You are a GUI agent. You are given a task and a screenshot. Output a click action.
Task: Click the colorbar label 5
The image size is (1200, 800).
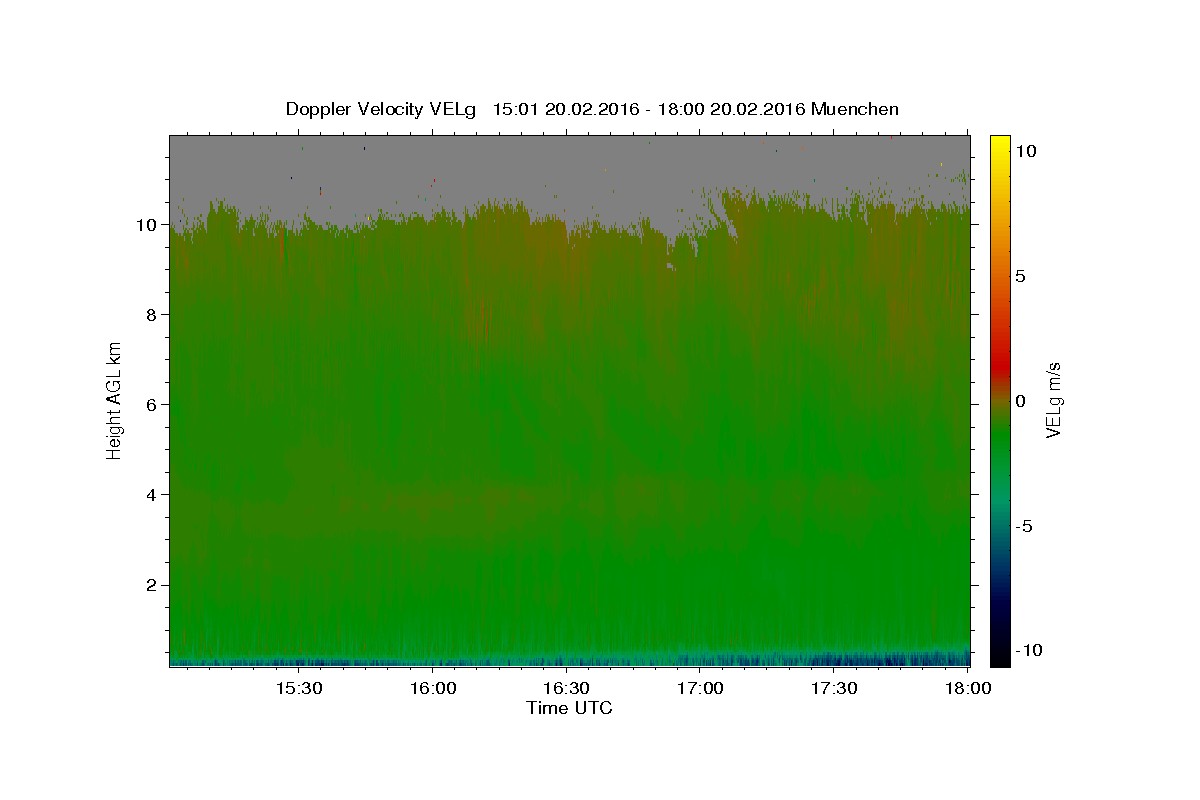coord(1021,276)
